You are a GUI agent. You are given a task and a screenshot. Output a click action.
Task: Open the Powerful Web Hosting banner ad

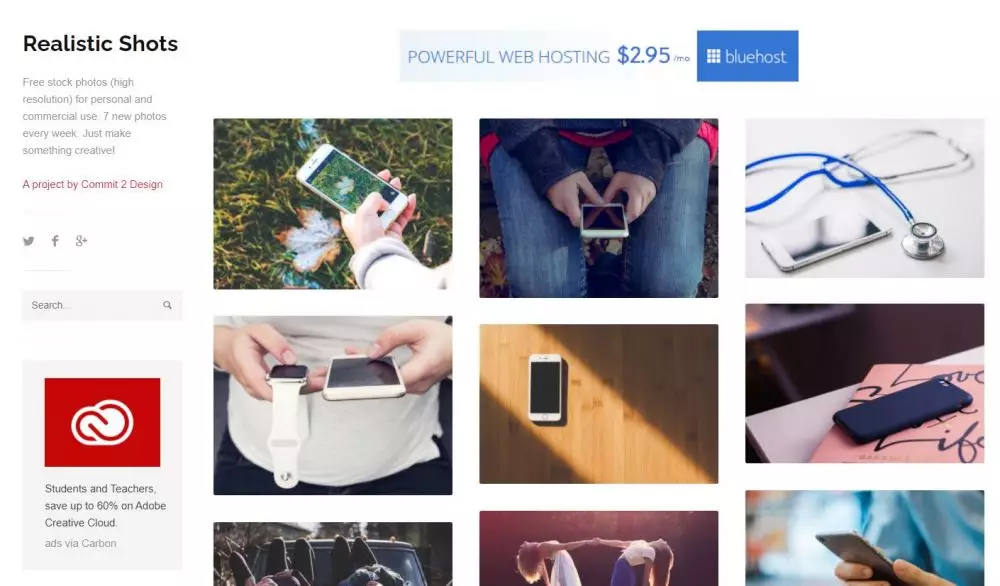pos(598,56)
